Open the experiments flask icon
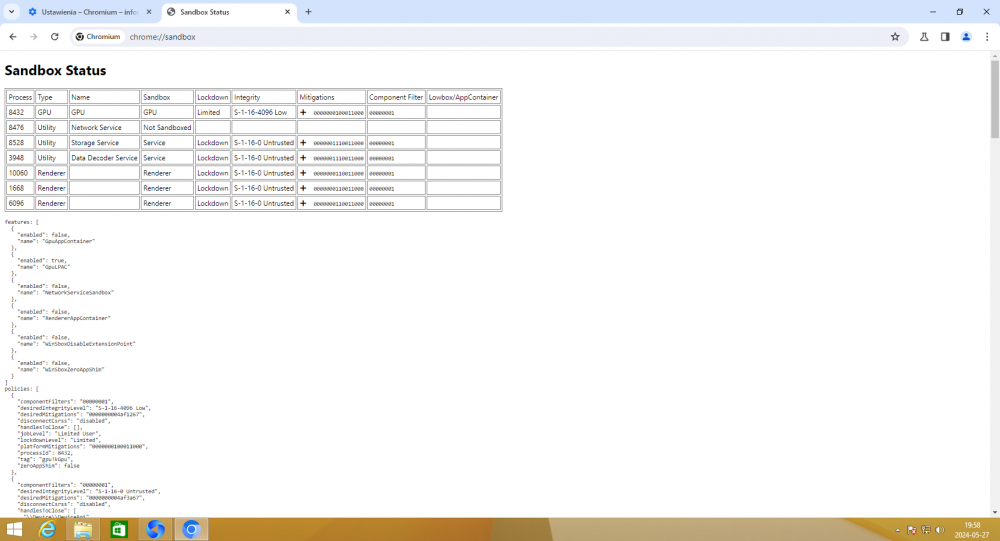 pos(923,37)
